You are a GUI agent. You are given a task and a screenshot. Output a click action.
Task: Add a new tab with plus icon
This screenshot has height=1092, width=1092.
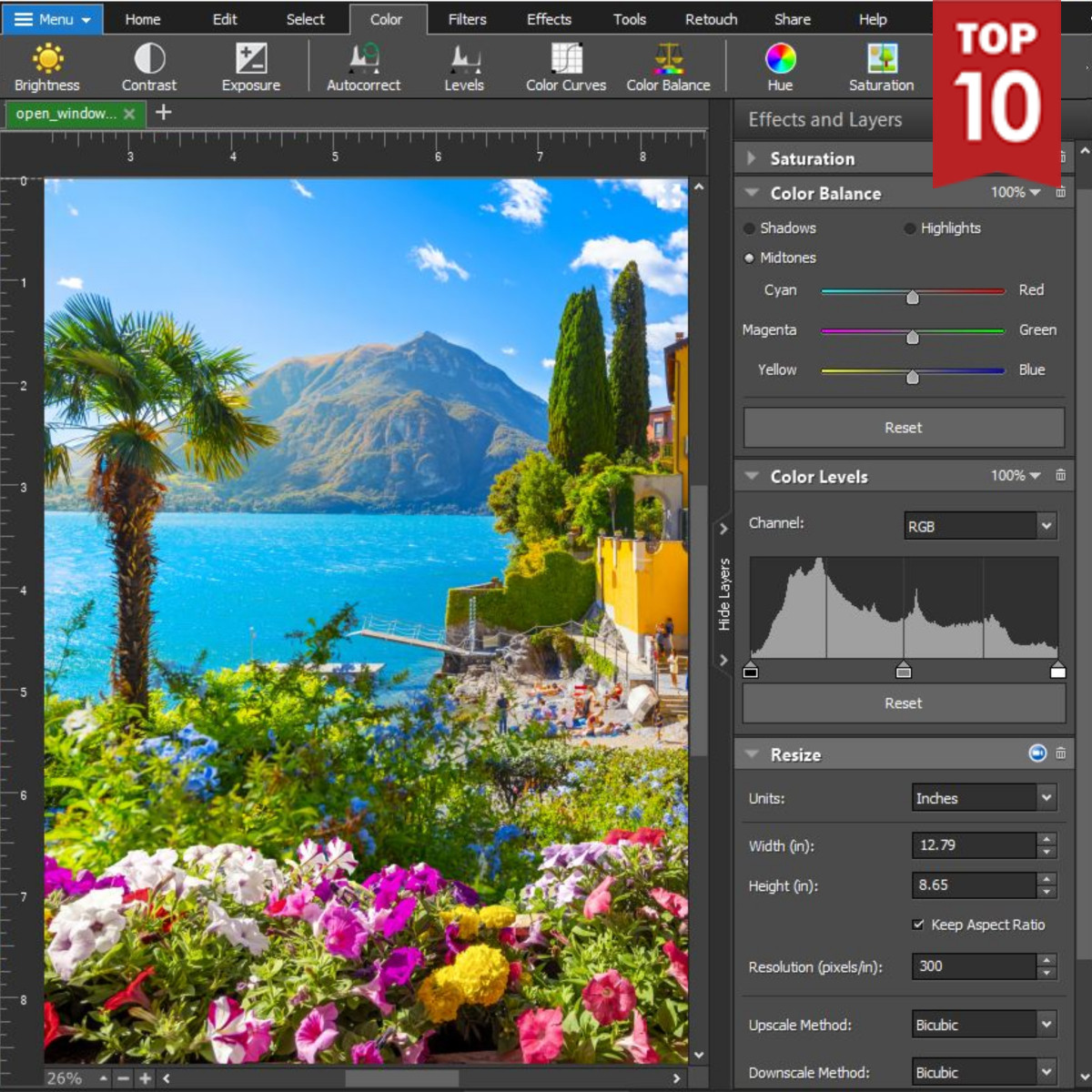[x=164, y=112]
